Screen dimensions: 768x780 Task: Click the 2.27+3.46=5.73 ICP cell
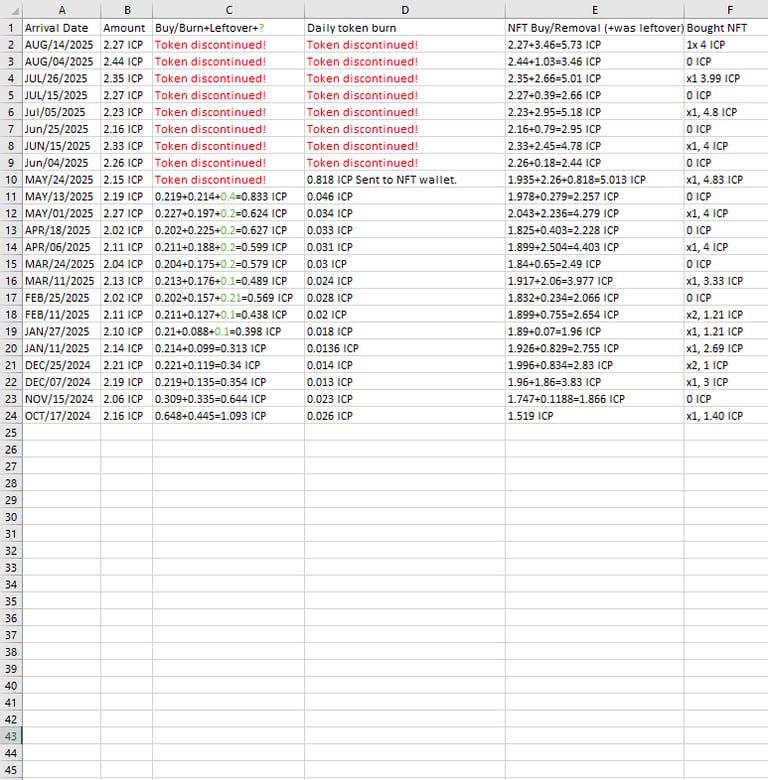coord(595,45)
